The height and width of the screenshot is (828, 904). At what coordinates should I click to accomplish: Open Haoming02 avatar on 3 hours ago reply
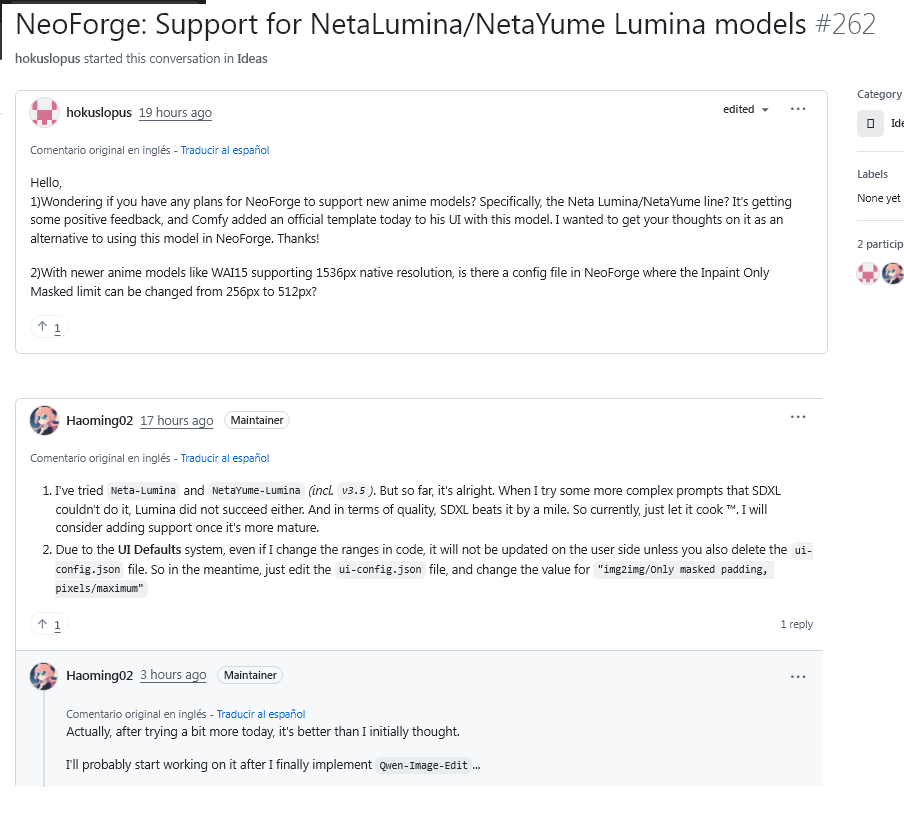pos(44,676)
